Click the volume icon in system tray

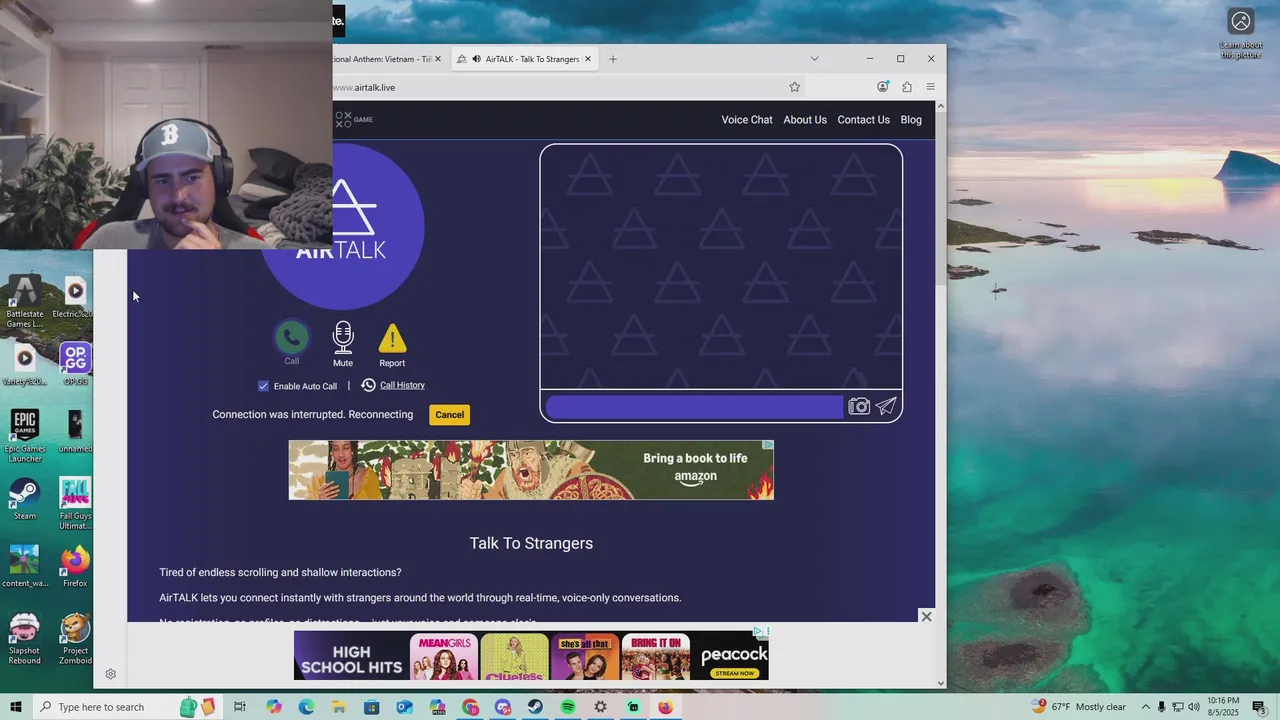[1194, 707]
